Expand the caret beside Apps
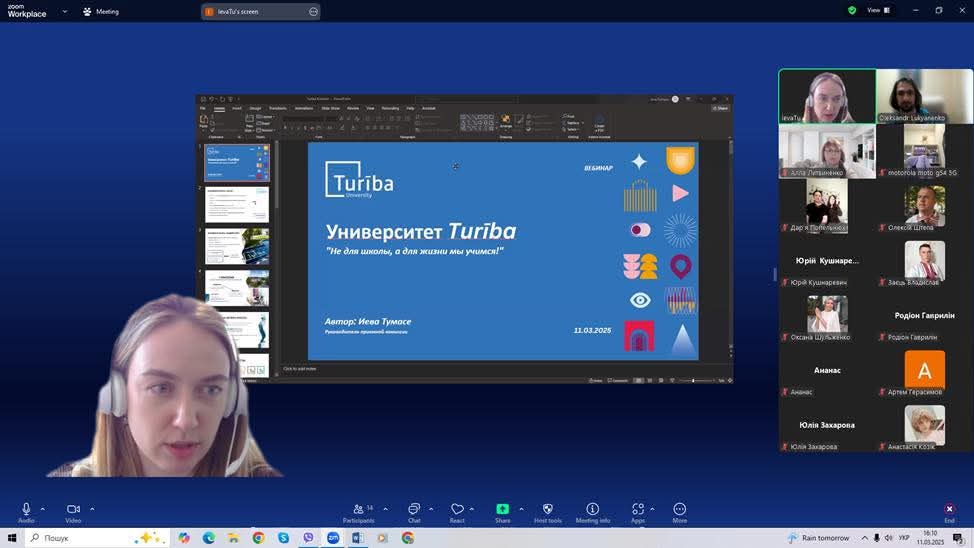Viewport: 974px width, 548px height. coord(652,509)
